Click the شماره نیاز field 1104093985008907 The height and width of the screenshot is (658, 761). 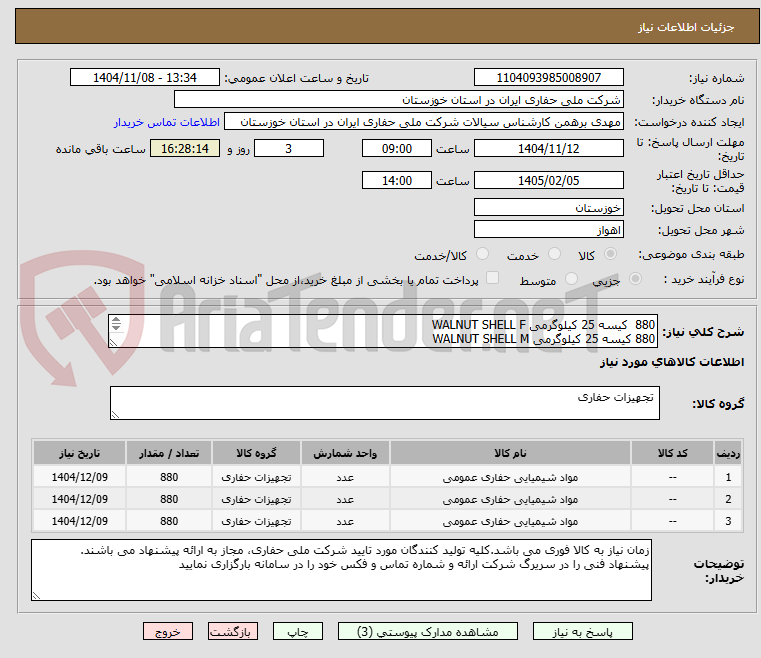(548, 78)
